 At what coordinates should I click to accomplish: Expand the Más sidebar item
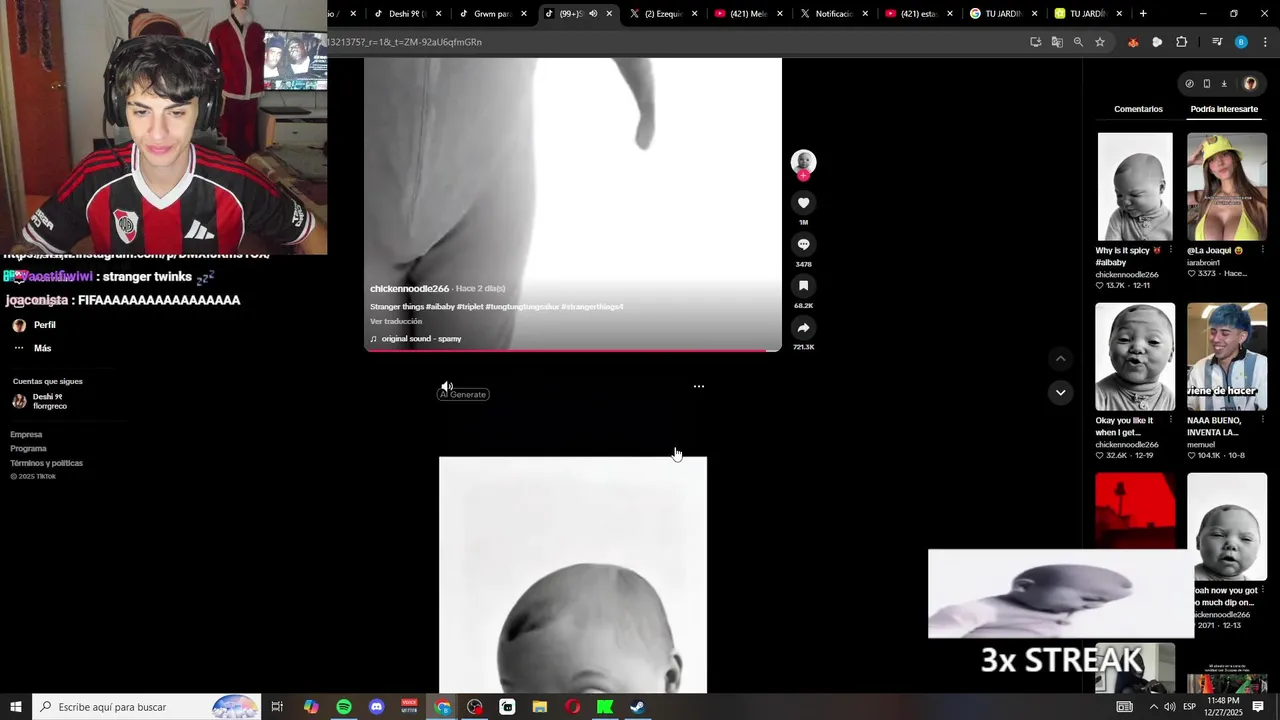click(x=31, y=348)
